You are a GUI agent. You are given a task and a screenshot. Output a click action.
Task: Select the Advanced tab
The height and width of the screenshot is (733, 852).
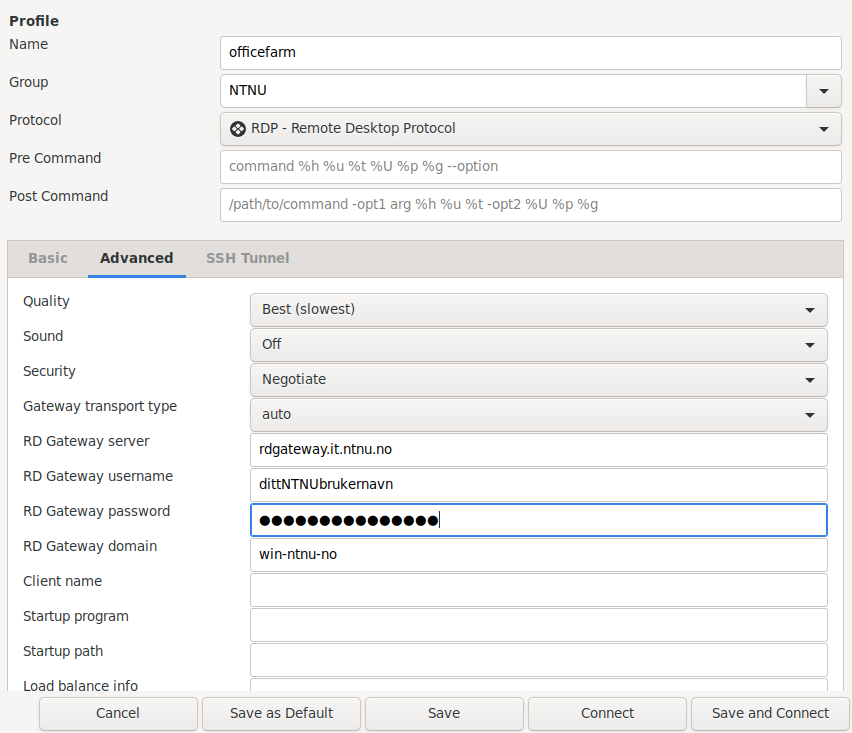(136, 258)
